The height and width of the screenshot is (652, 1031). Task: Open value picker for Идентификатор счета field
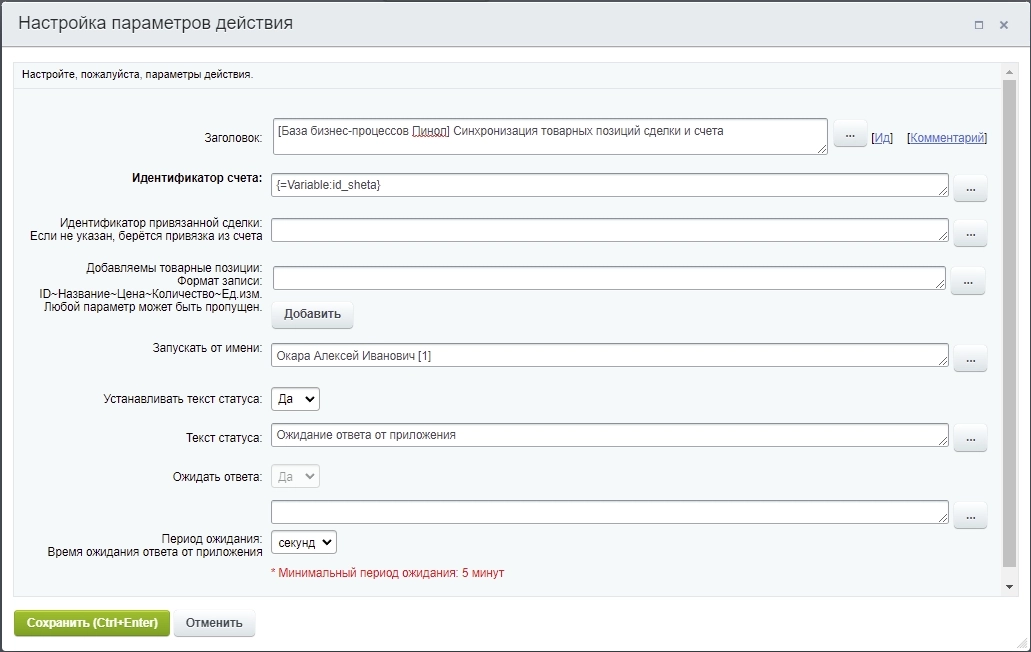click(x=970, y=187)
